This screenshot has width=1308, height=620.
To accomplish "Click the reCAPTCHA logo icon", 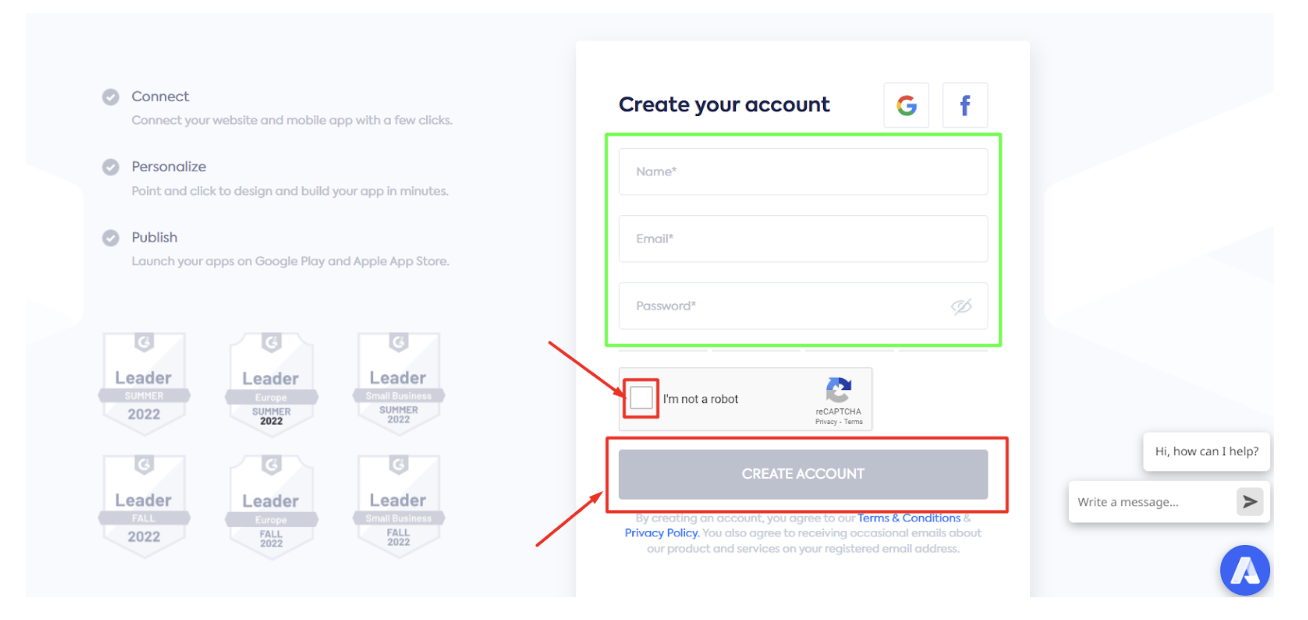I will (x=838, y=390).
